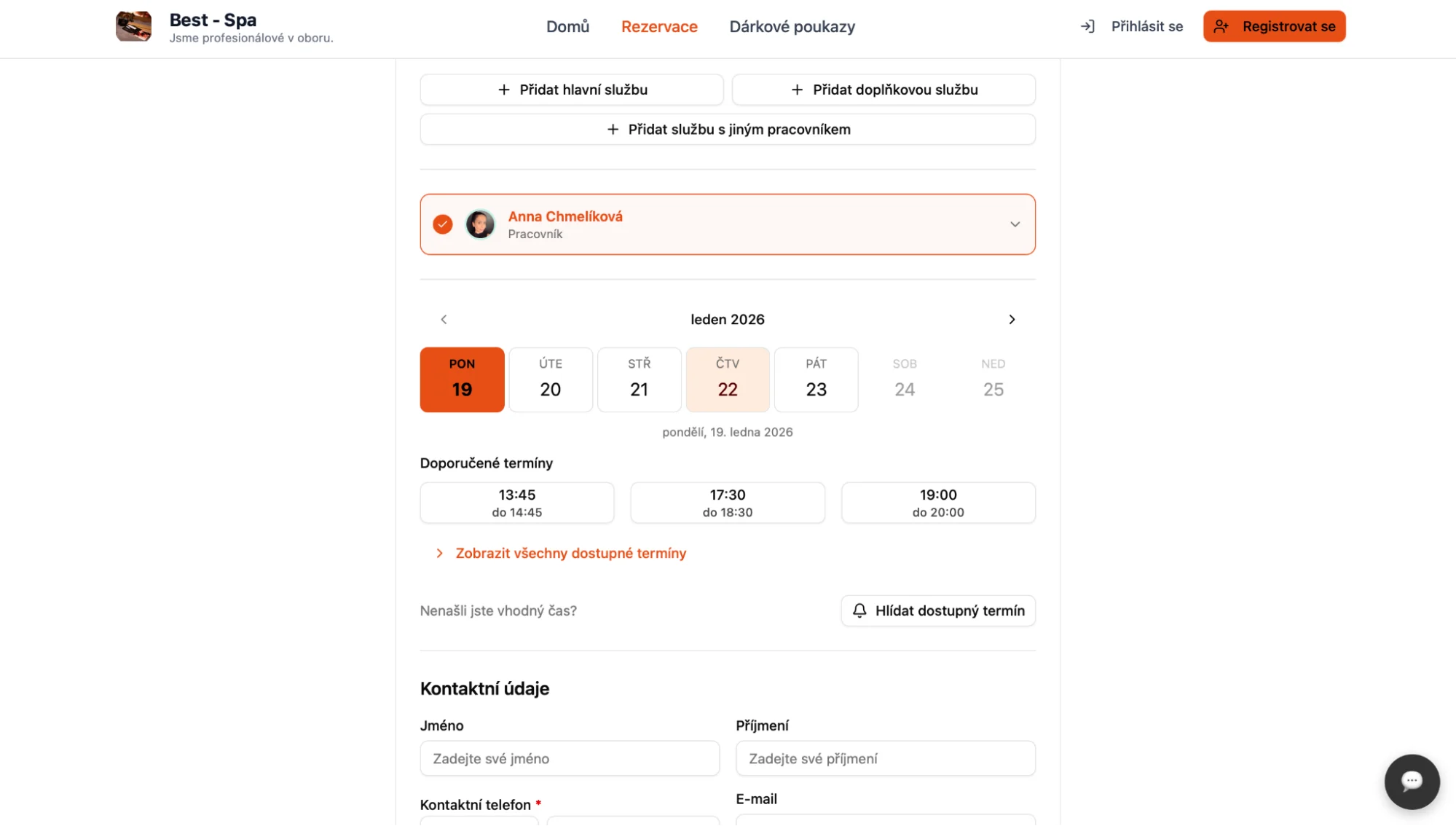Screen dimensions: 1456x826
Task: Select Thursday 22 in the calendar
Action: click(x=728, y=379)
